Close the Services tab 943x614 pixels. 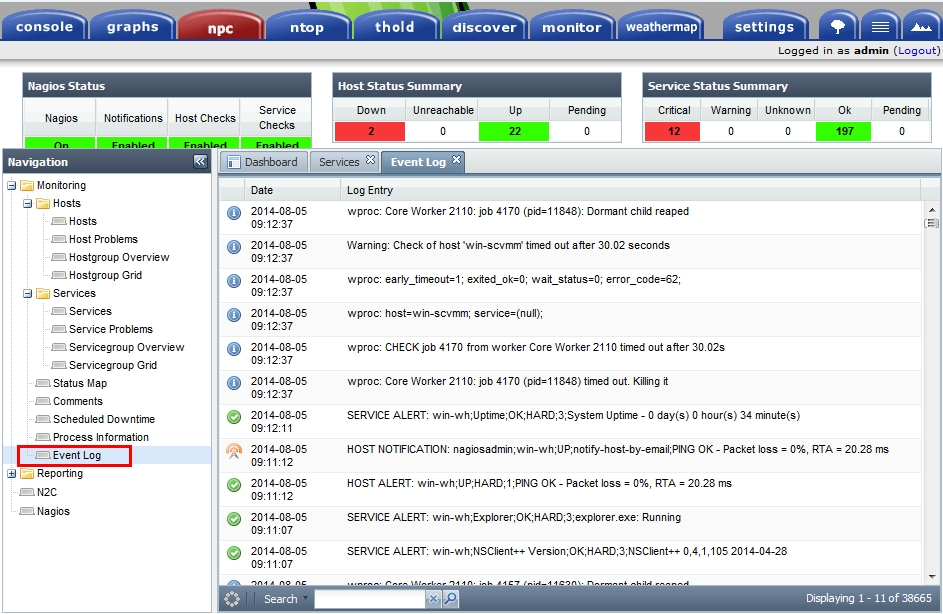point(370,160)
